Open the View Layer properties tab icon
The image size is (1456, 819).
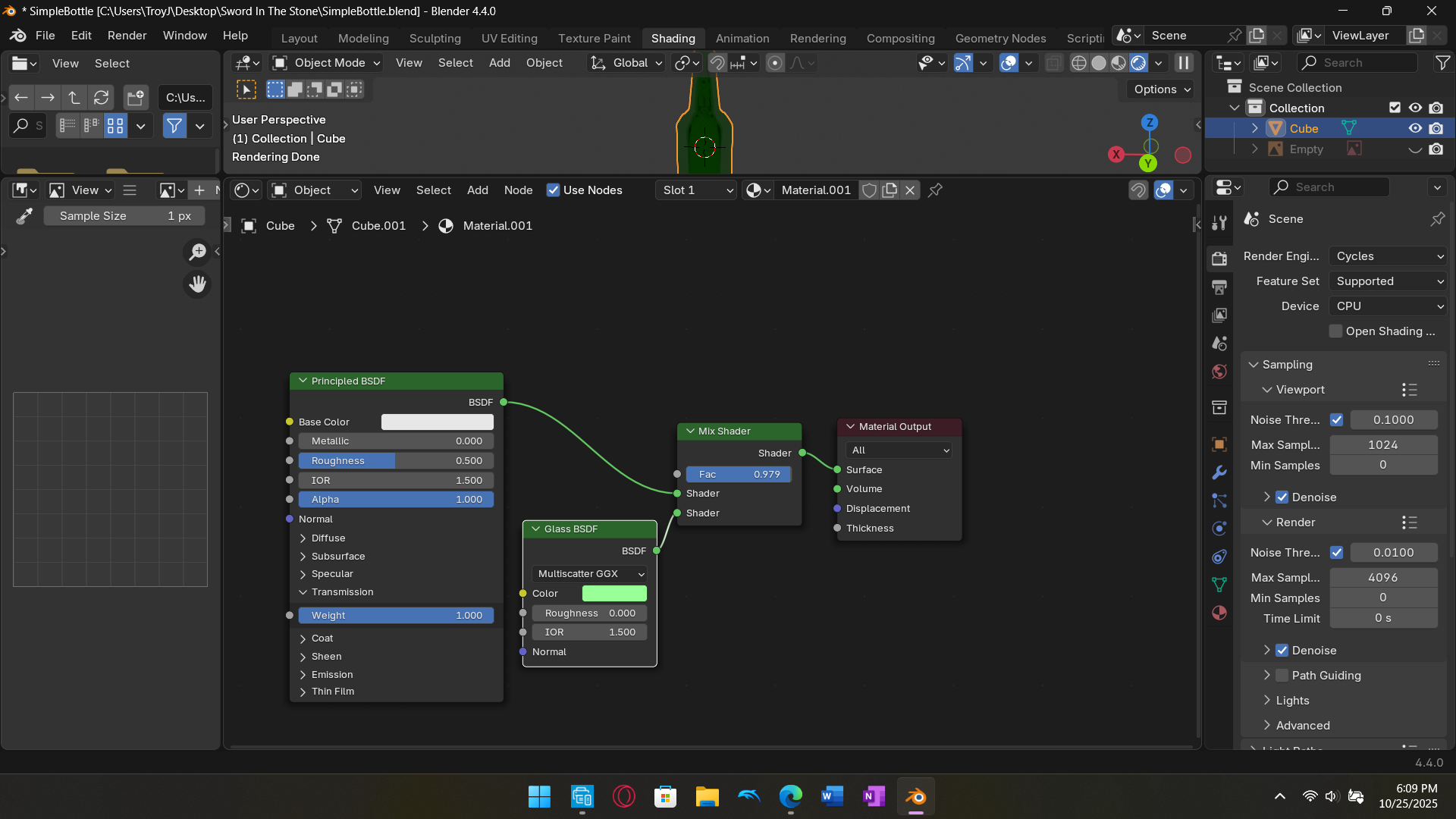click(x=1219, y=315)
